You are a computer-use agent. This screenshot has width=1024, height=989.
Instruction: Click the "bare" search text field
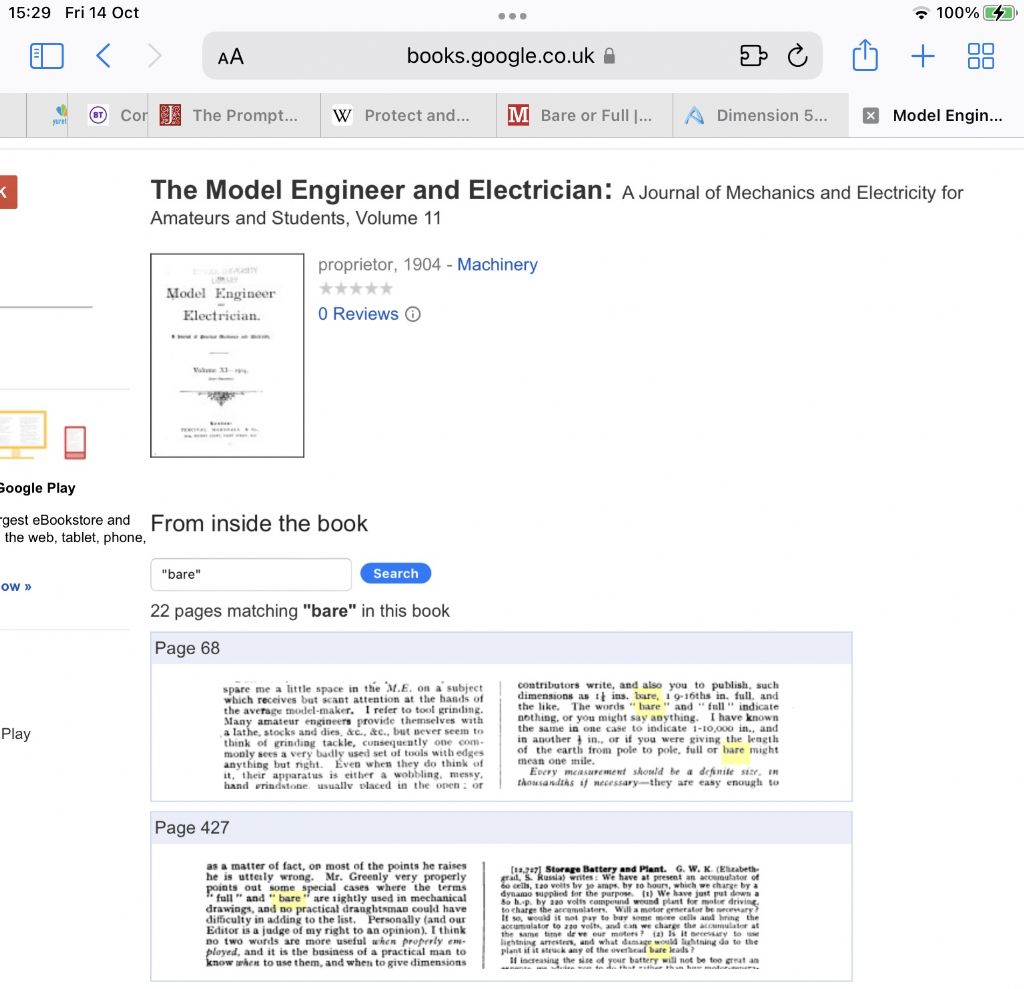pos(251,574)
